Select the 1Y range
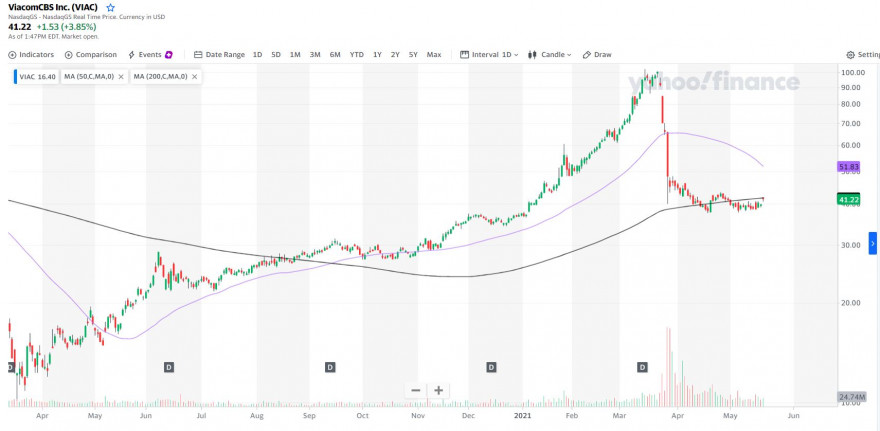This screenshot has width=880, height=431. [377, 54]
